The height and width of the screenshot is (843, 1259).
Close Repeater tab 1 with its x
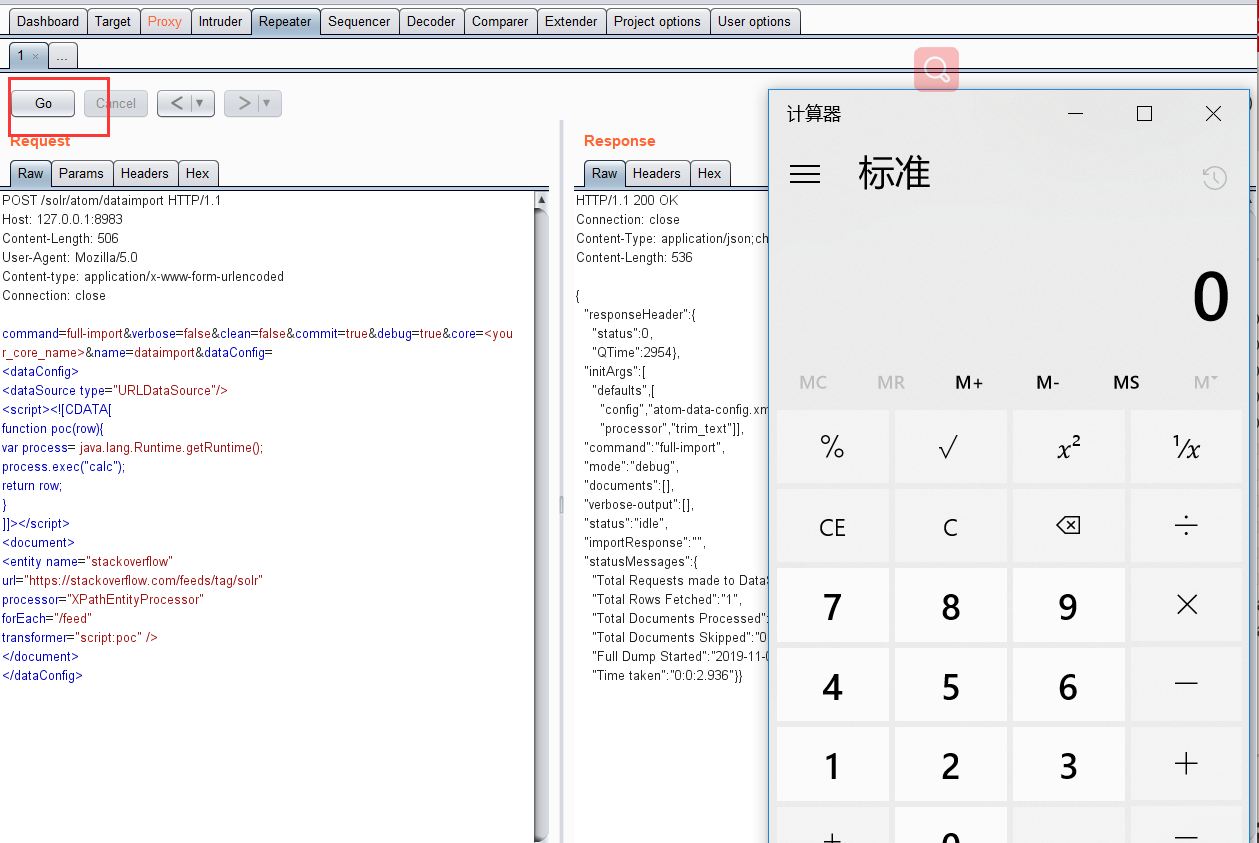(35, 57)
